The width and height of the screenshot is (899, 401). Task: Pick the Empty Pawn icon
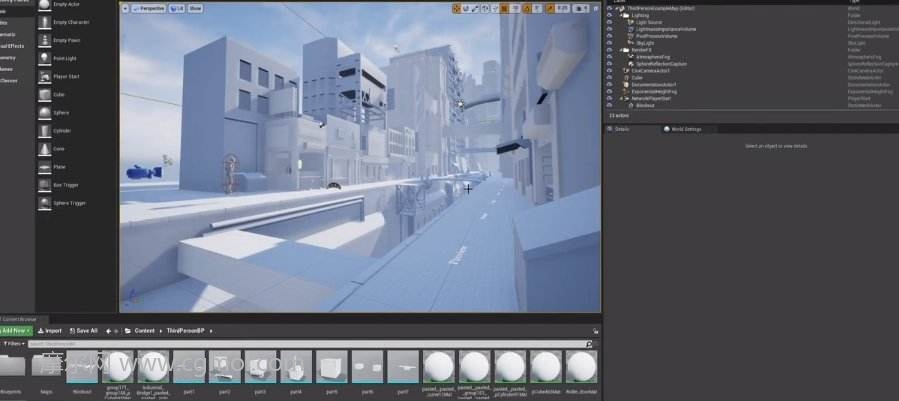(44, 40)
